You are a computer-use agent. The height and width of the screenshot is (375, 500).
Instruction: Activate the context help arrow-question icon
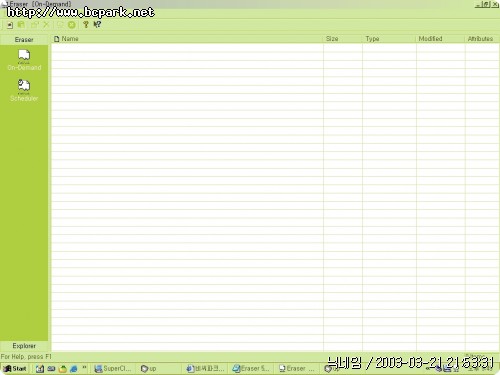click(97, 24)
